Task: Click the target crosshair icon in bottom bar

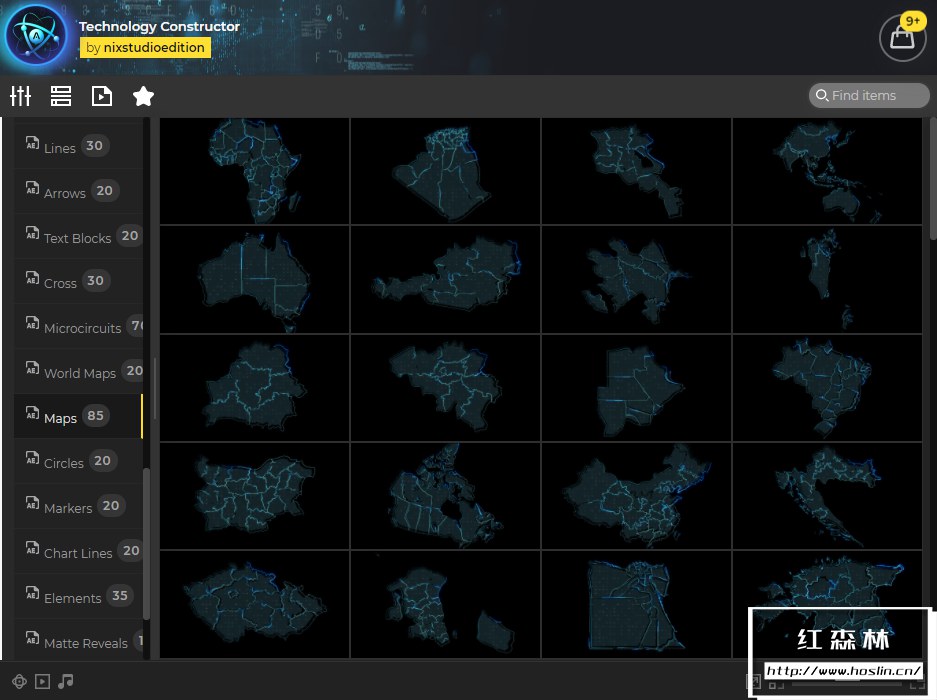Action: tap(19, 681)
